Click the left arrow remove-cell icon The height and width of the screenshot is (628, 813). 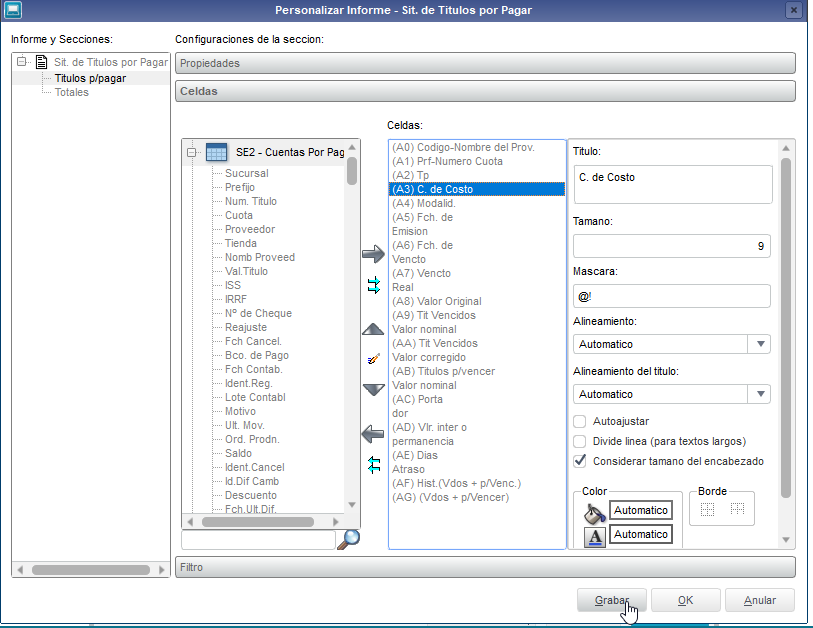(x=373, y=434)
